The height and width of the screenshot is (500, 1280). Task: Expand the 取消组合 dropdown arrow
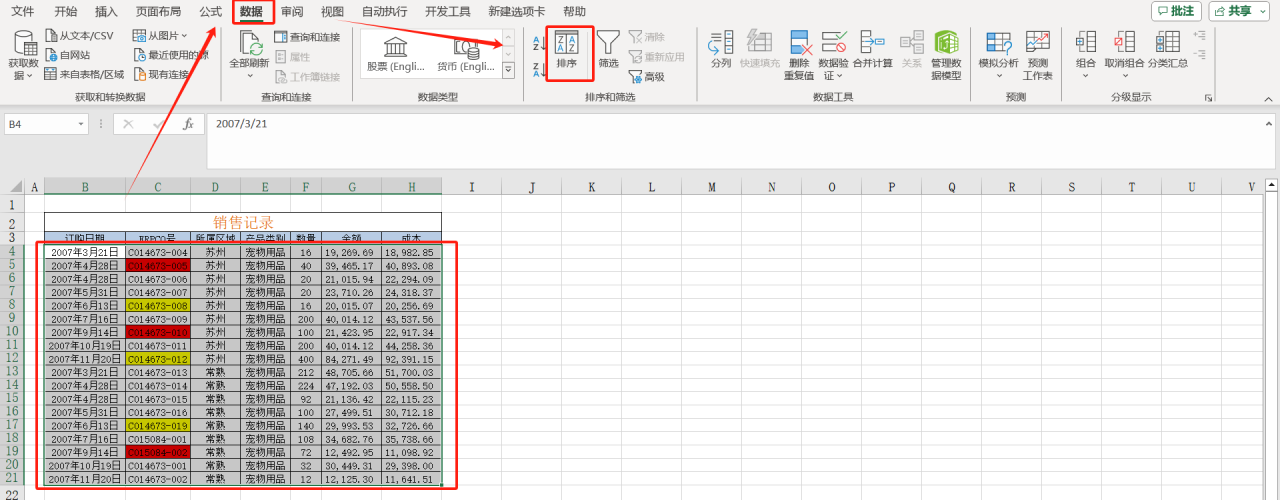click(1124, 76)
